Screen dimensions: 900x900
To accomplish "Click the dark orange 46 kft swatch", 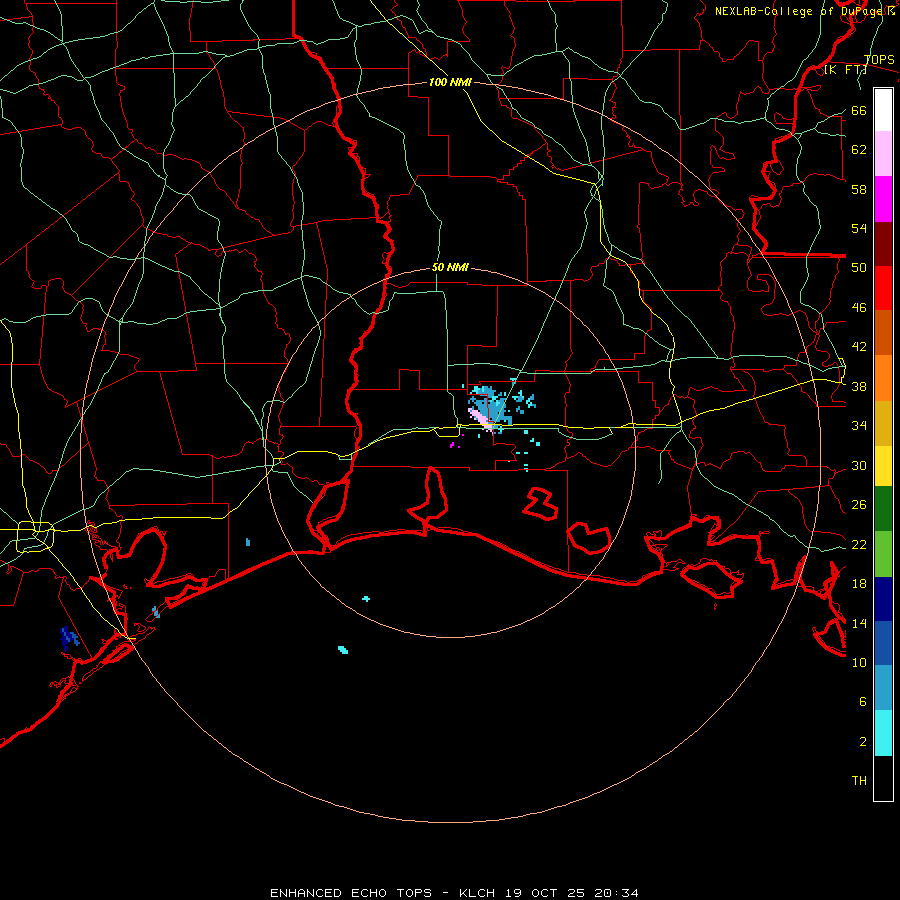I will coord(883,332).
